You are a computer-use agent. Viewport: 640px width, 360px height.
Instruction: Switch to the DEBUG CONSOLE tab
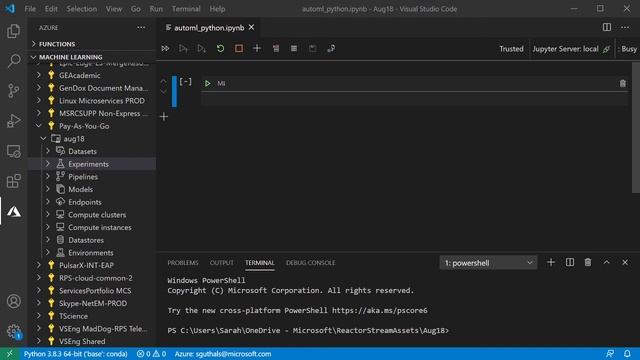(x=310, y=263)
